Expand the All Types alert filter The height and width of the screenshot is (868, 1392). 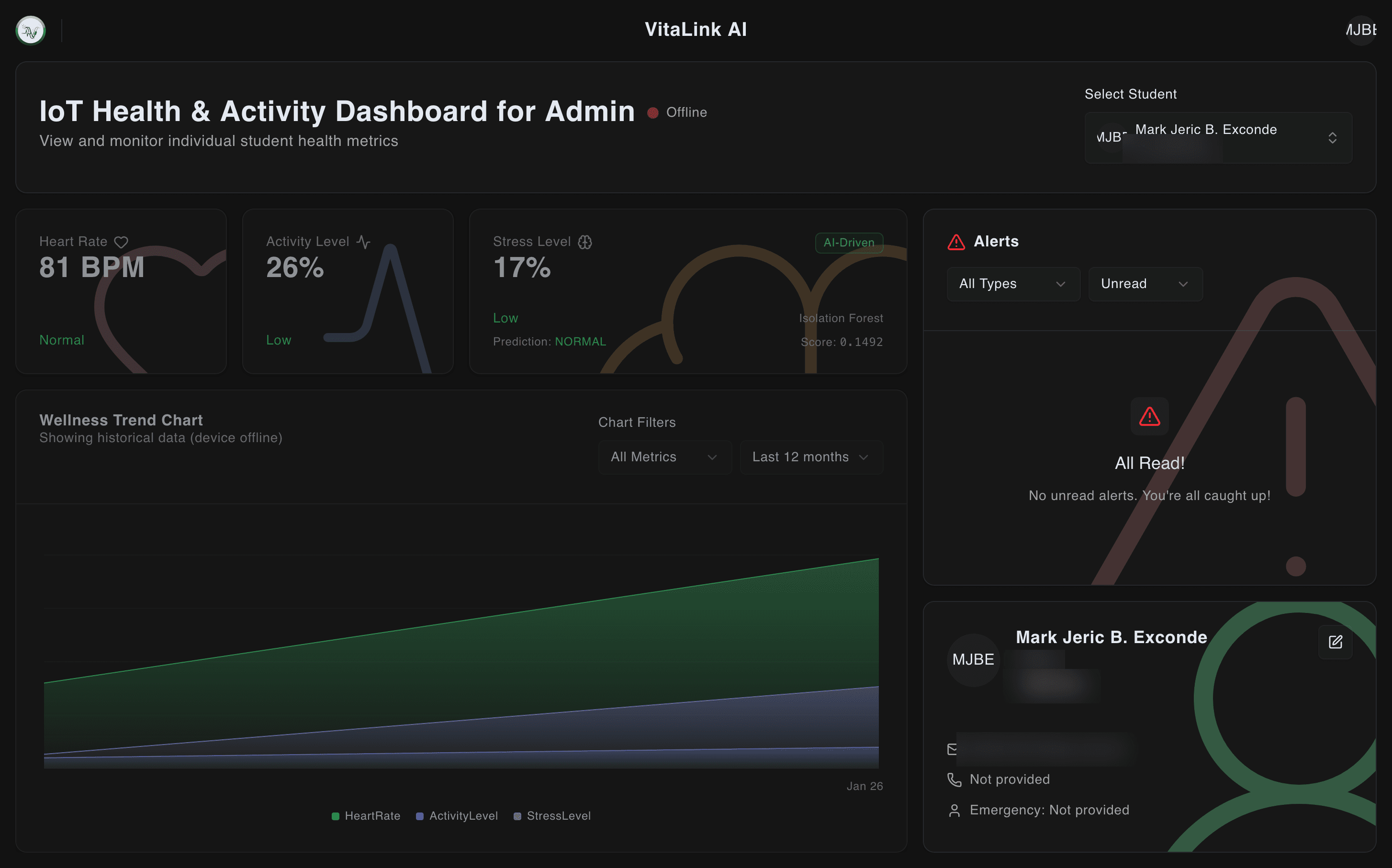click(x=1013, y=284)
